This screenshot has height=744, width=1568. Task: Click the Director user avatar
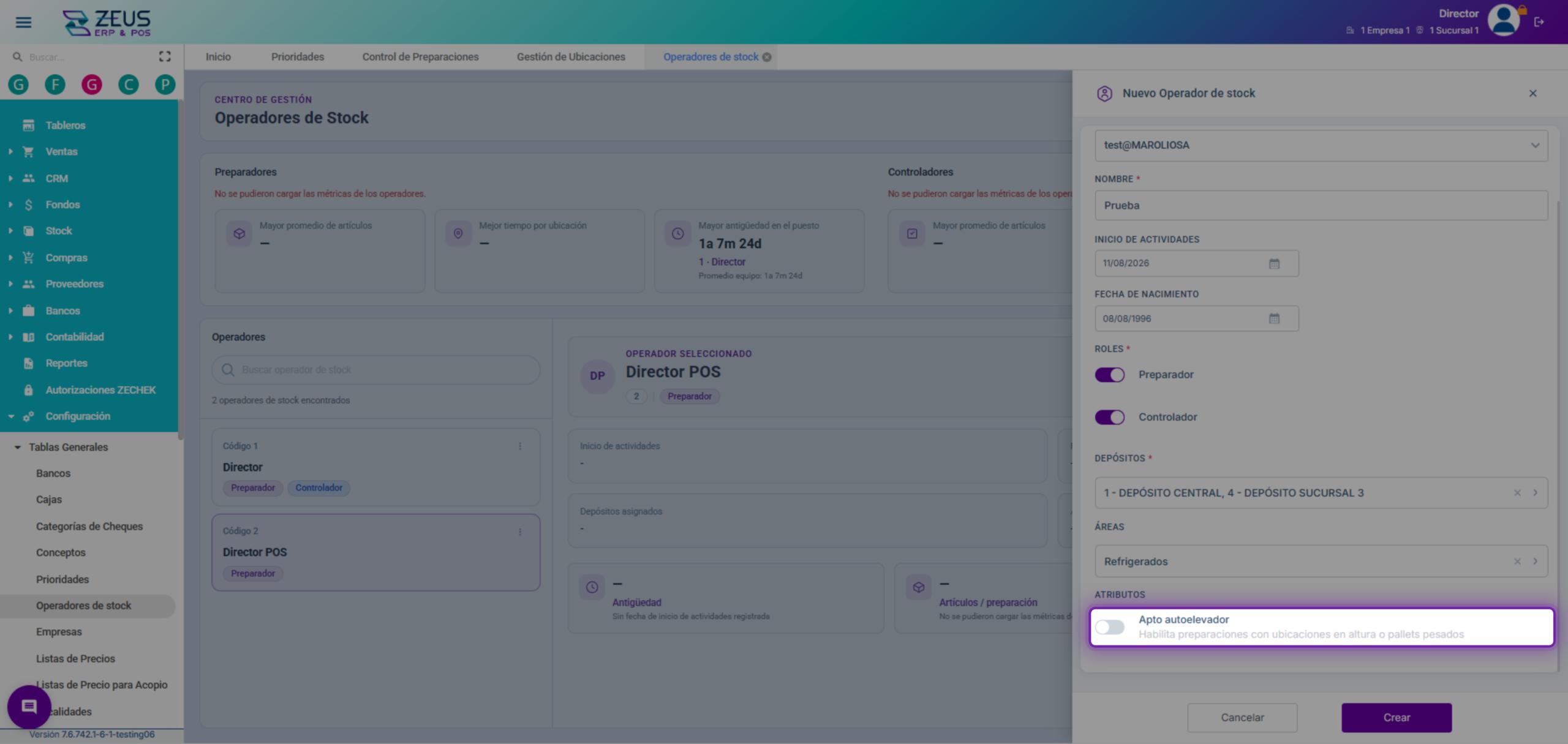(1504, 21)
